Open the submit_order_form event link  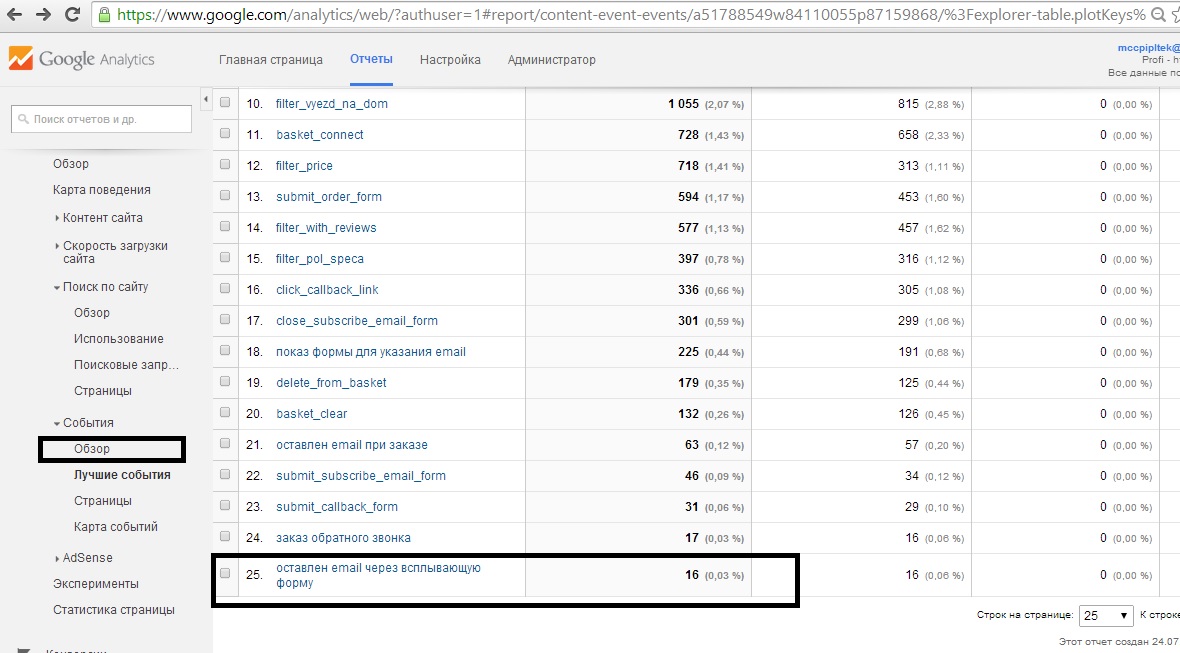point(329,196)
